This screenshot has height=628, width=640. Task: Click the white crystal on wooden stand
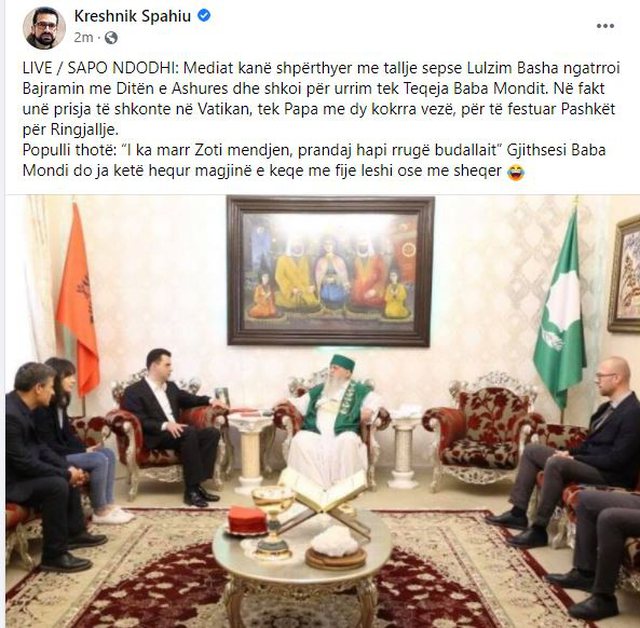tap(335, 548)
